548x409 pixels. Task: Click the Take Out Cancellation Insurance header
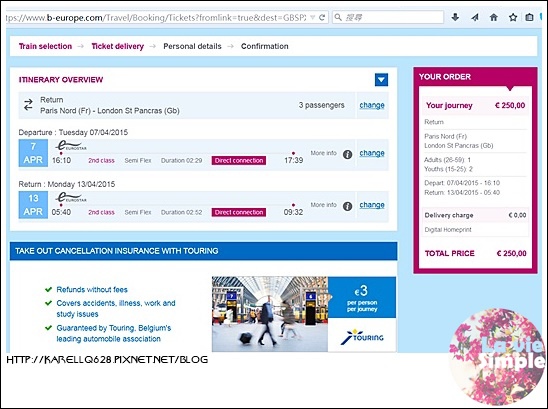203,251
